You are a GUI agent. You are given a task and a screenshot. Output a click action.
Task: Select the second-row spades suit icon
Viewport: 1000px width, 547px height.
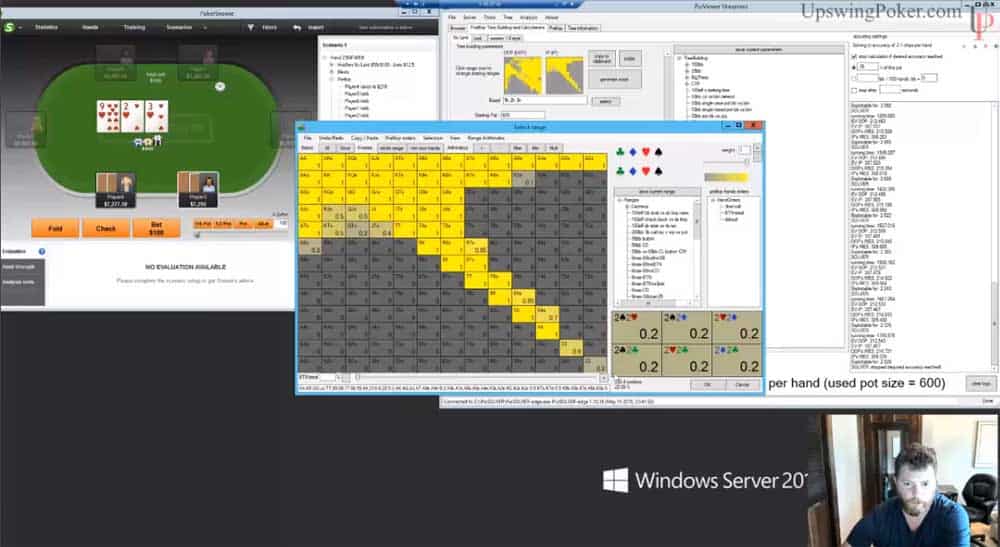pyautogui.click(x=658, y=171)
